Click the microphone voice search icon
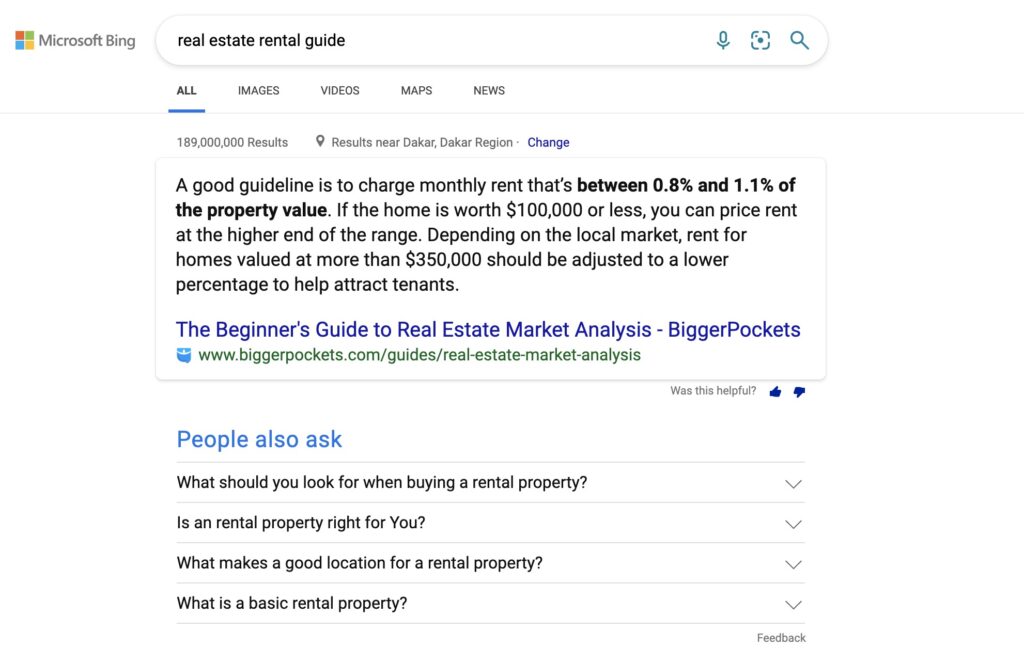The image size is (1024, 663). click(x=722, y=40)
